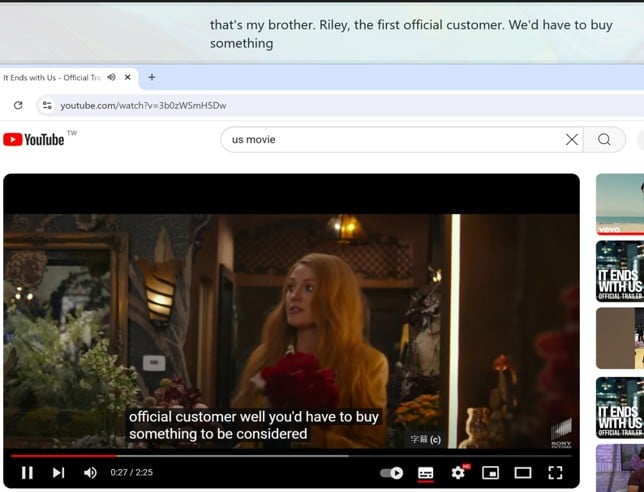Clear the search box with the X

point(572,140)
